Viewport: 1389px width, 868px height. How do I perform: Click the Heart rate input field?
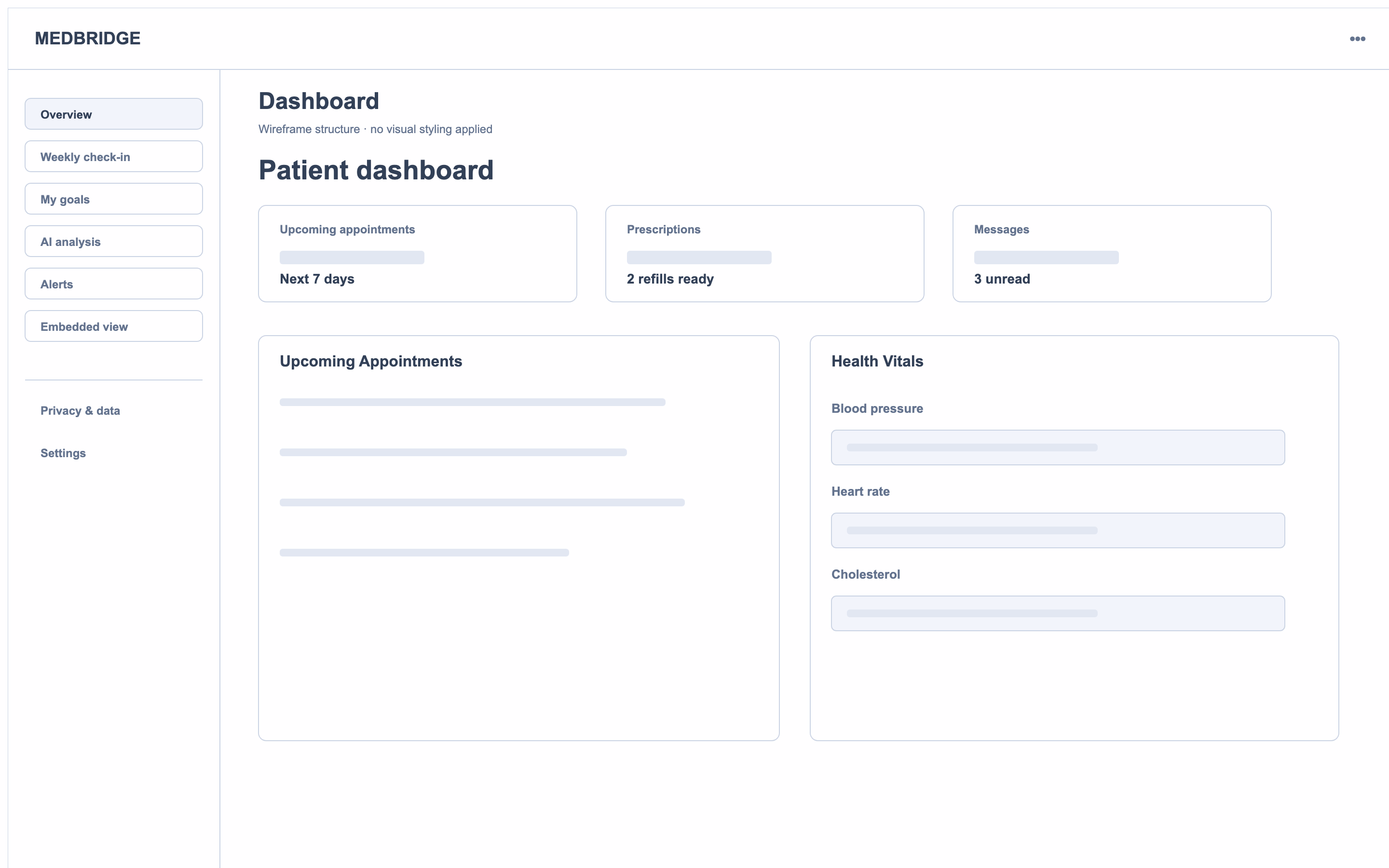[x=1058, y=530]
